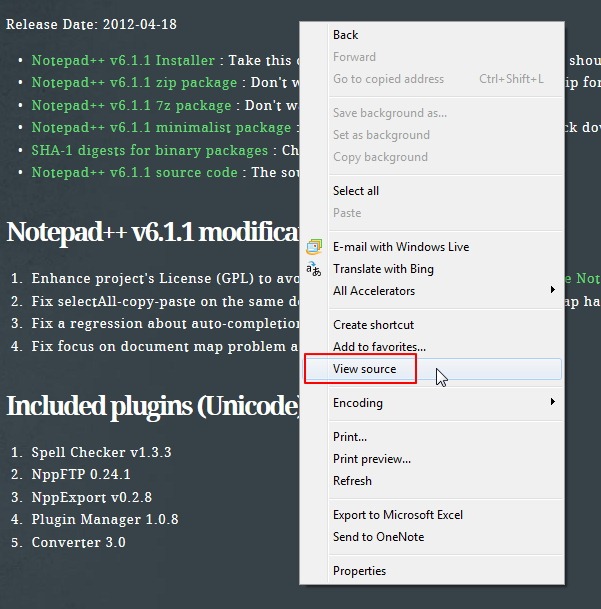Select Send to OneNote entry
The width and height of the screenshot is (601, 609).
[378, 537]
